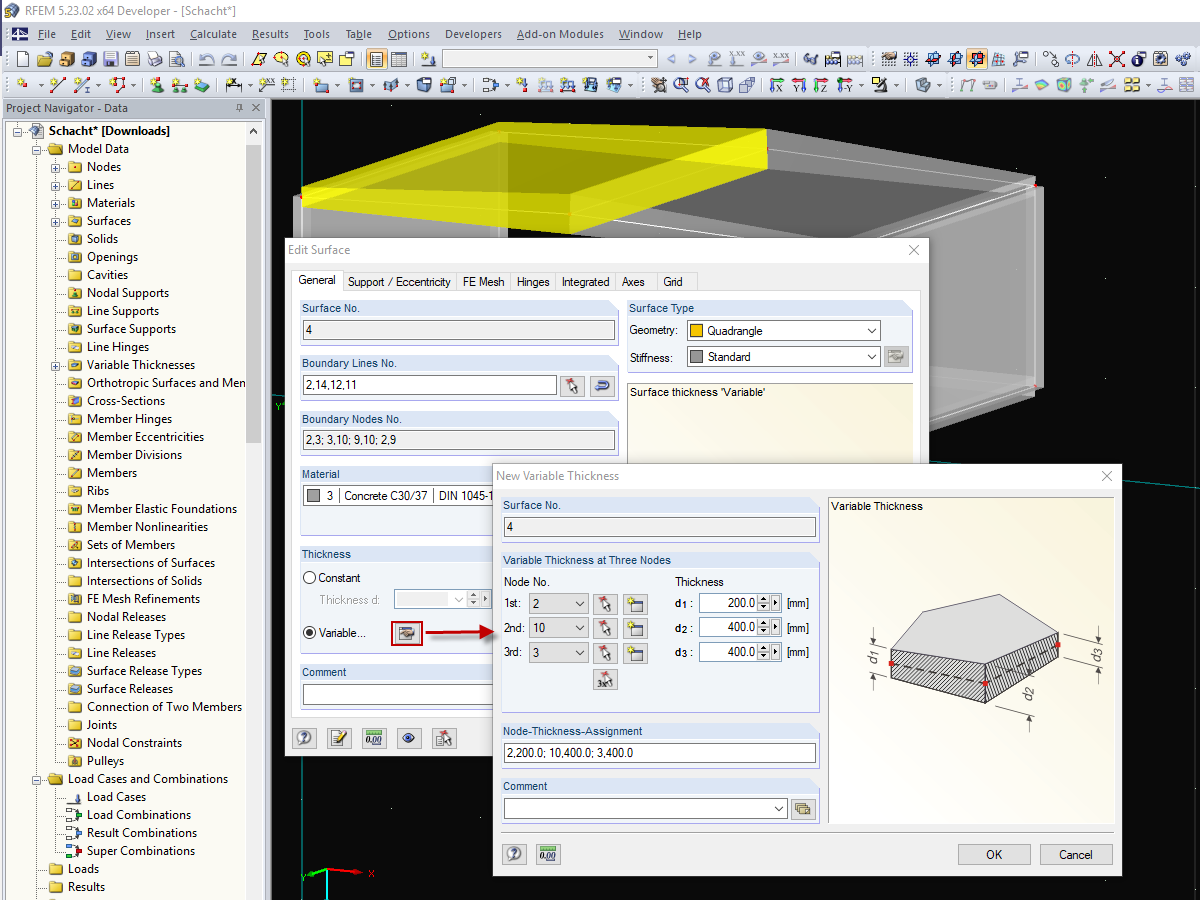Open the help question-mark icon in New Variable Thickness
The width and height of the screenshot is (1200, 900).
click(x=514, y=853)
